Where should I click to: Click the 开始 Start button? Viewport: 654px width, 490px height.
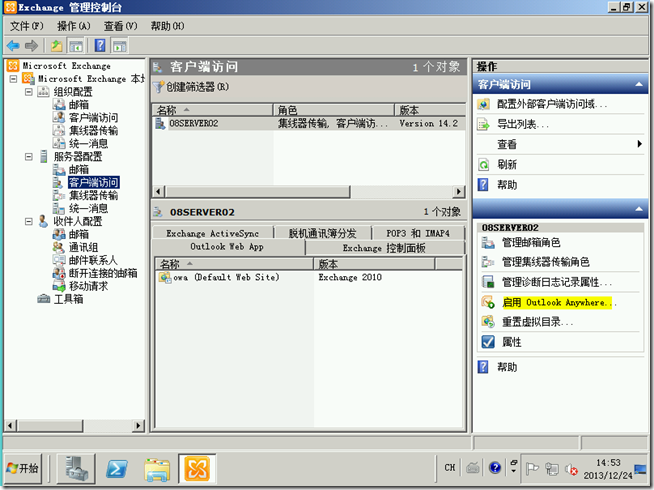pos(23,469)
